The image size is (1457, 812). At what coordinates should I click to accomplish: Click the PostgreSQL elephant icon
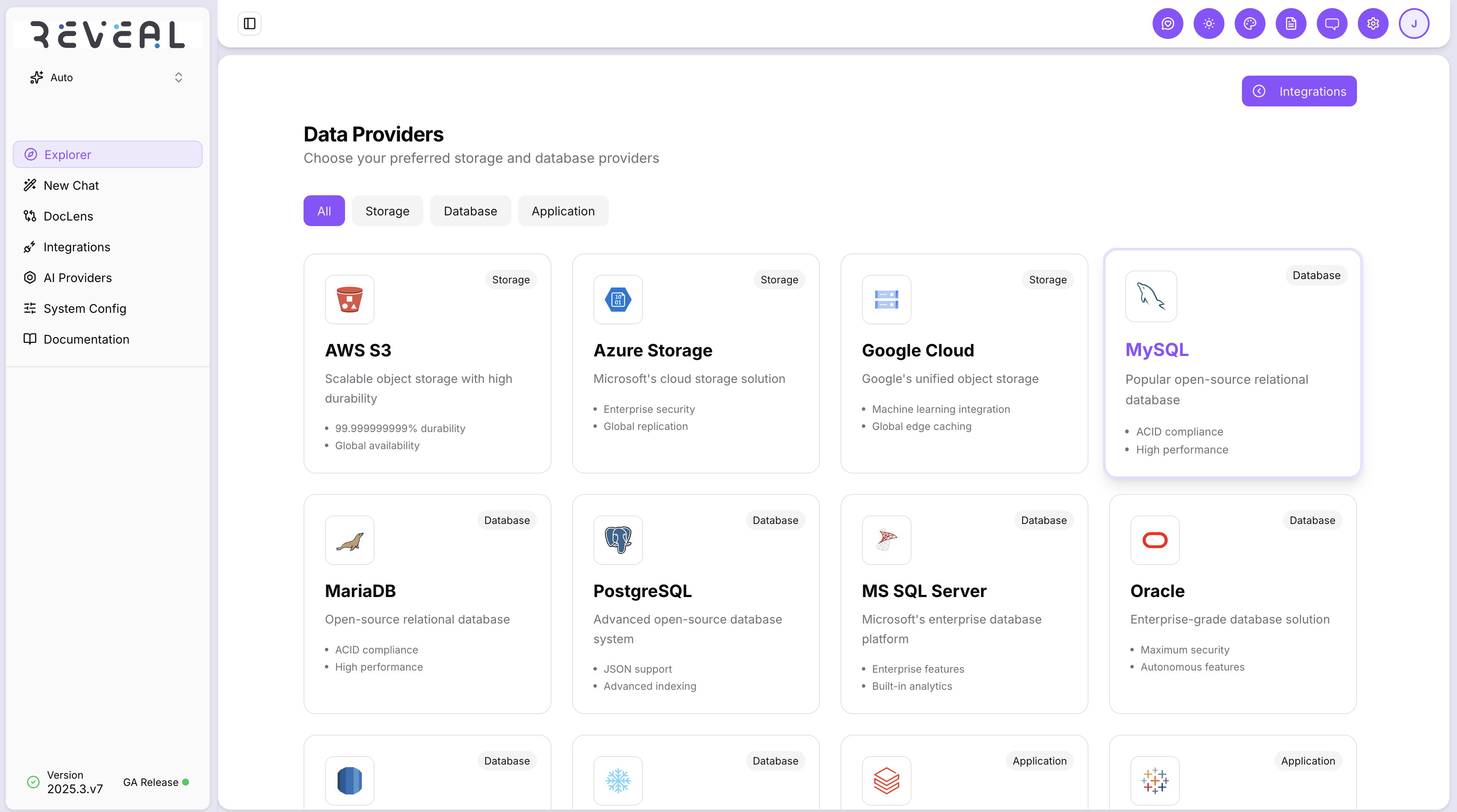point(618,540)
